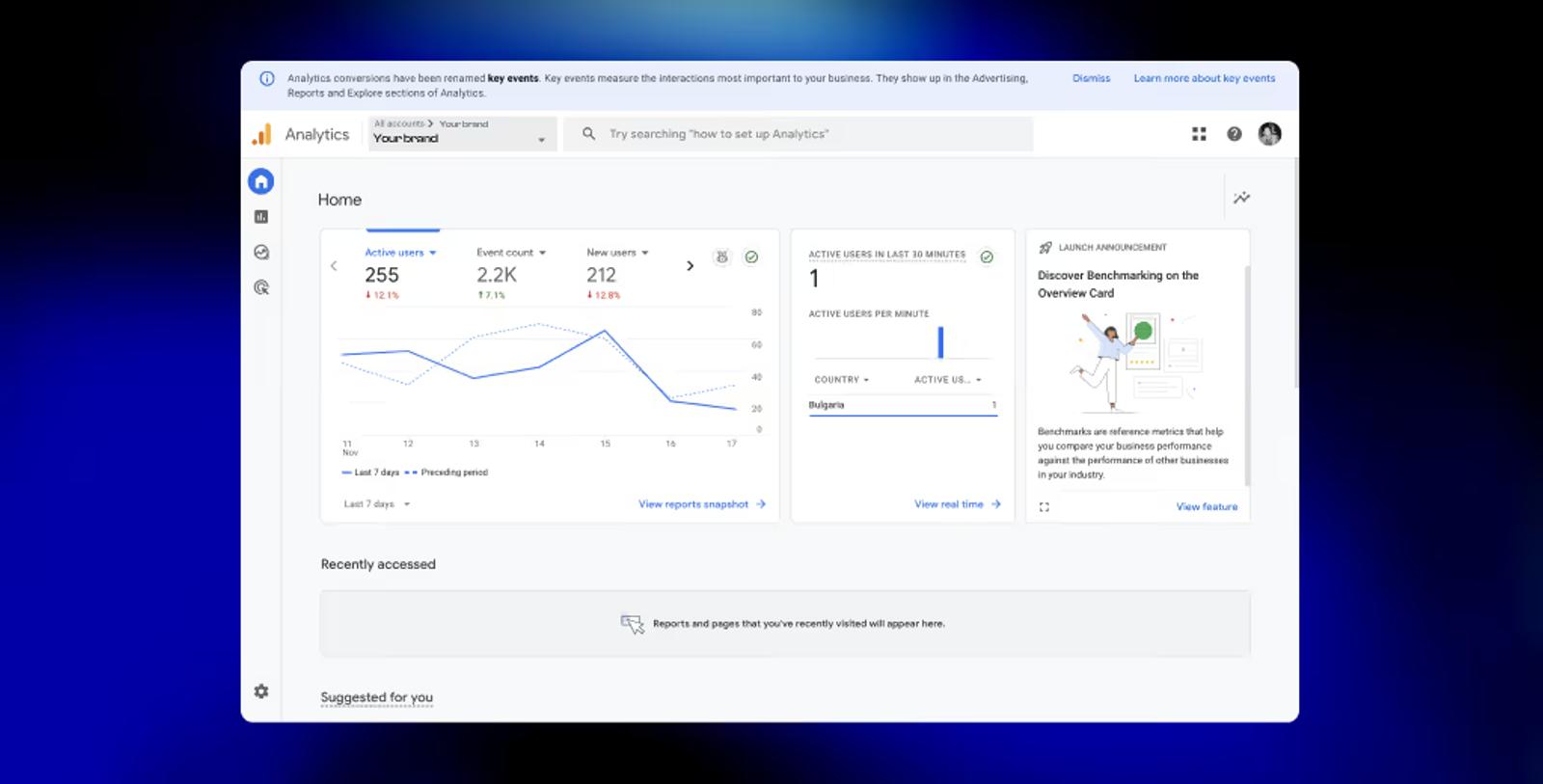Open the Active us... metric dropdown in realtime card
Viewport: 1543px width, 784px height.
pyautogui.click(x=947, y=380)
